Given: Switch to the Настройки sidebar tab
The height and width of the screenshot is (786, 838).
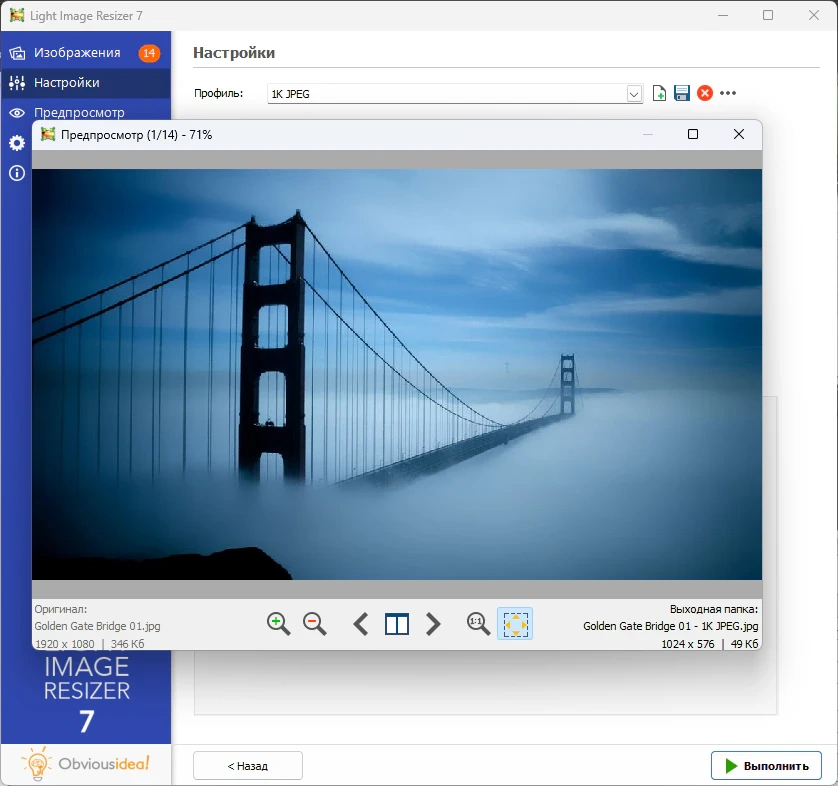Looking at the screenshot, I should (x=66, y=83).
